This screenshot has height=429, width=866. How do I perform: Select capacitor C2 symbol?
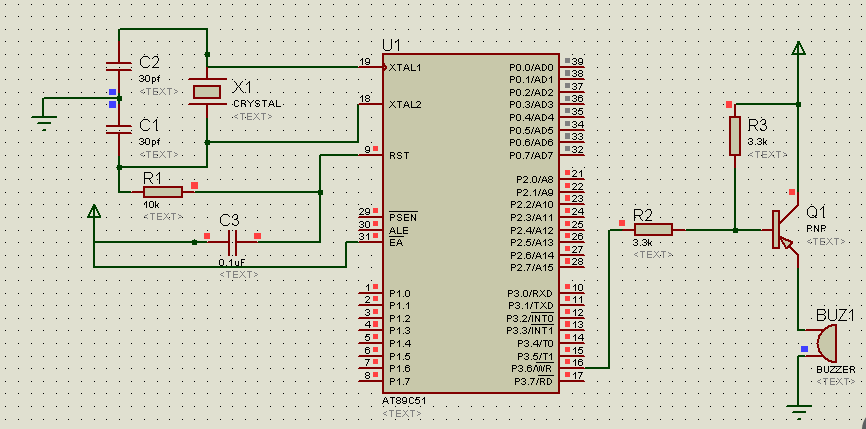point(119,66)
